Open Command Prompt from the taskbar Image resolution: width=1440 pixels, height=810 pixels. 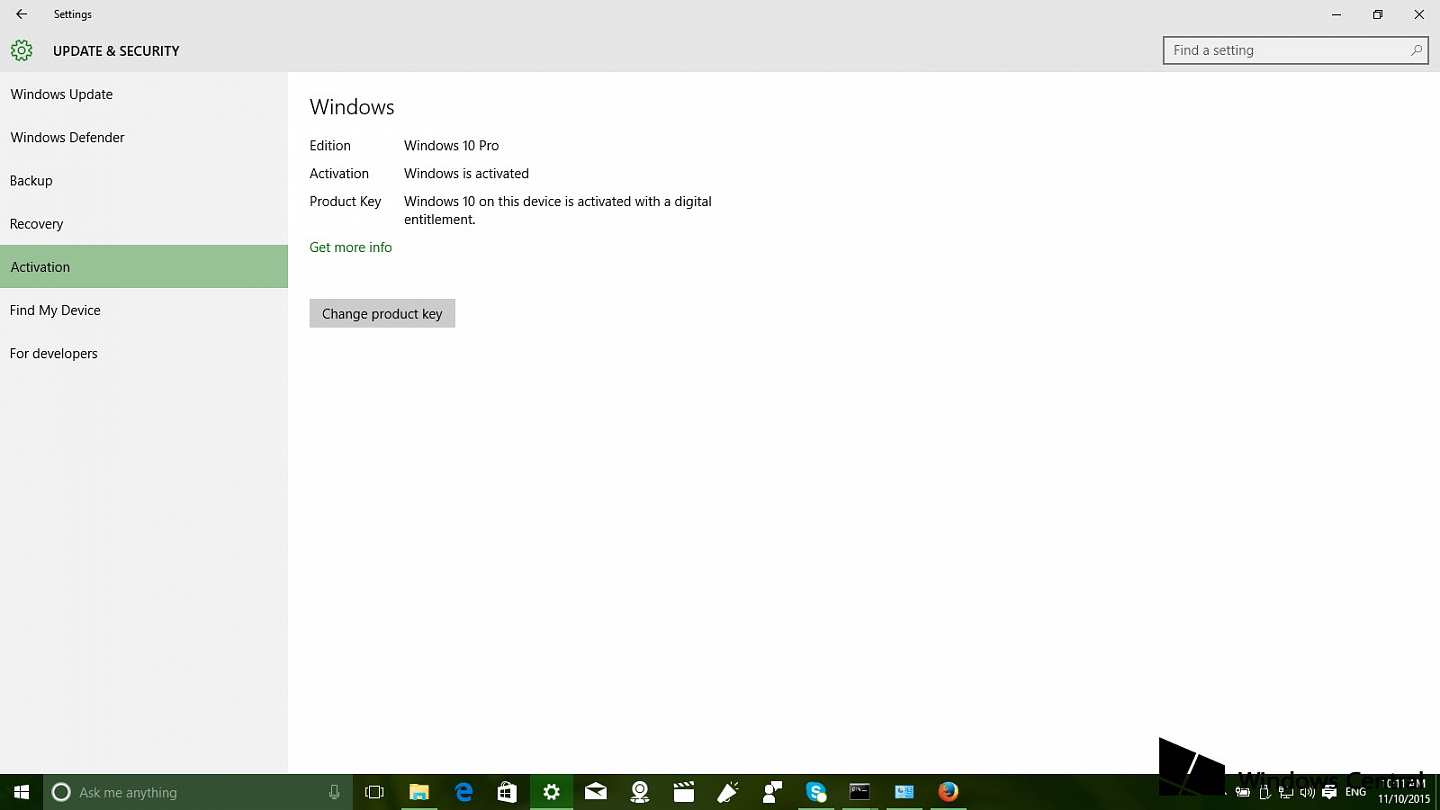(x=860, y=791)
